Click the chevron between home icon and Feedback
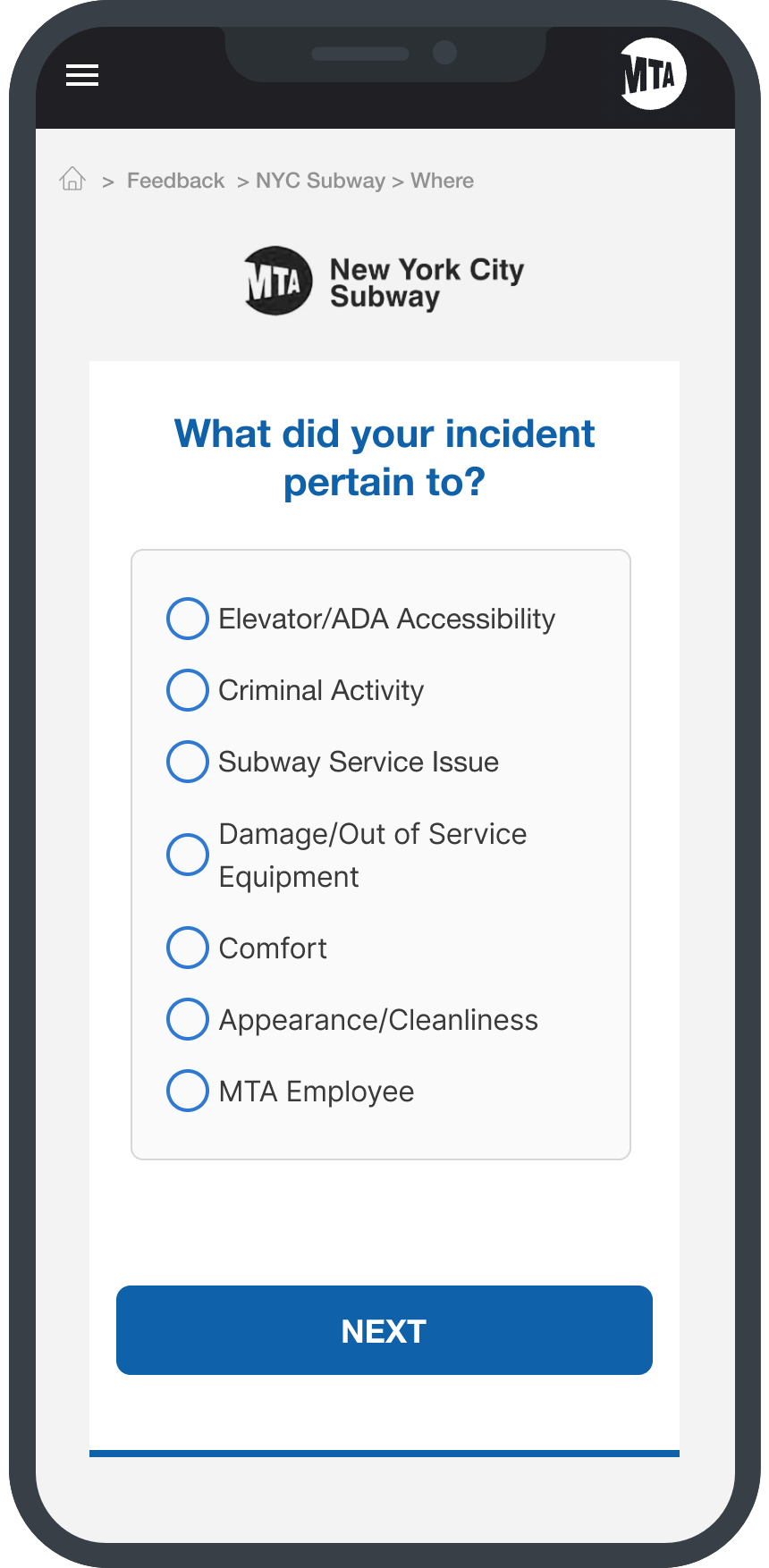This screenshot has height=1568, width=769. (x=108, y=182)
